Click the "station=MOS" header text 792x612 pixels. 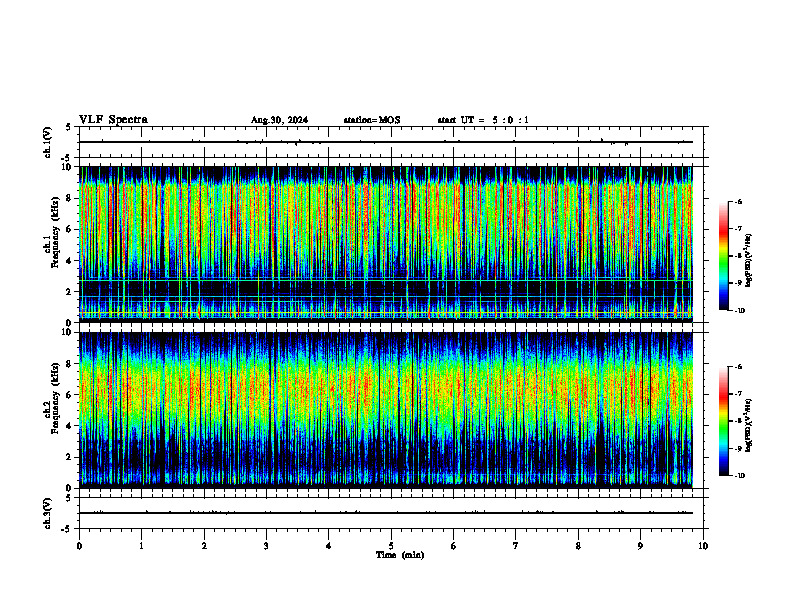[372, 120]
